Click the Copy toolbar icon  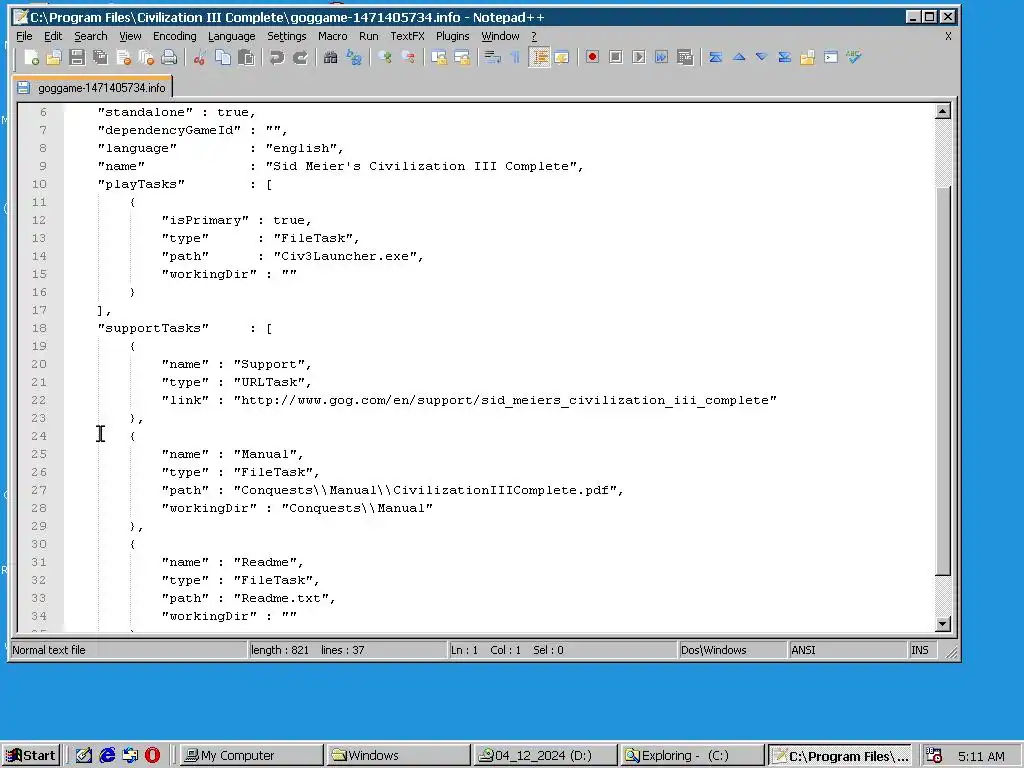point(223,57)
